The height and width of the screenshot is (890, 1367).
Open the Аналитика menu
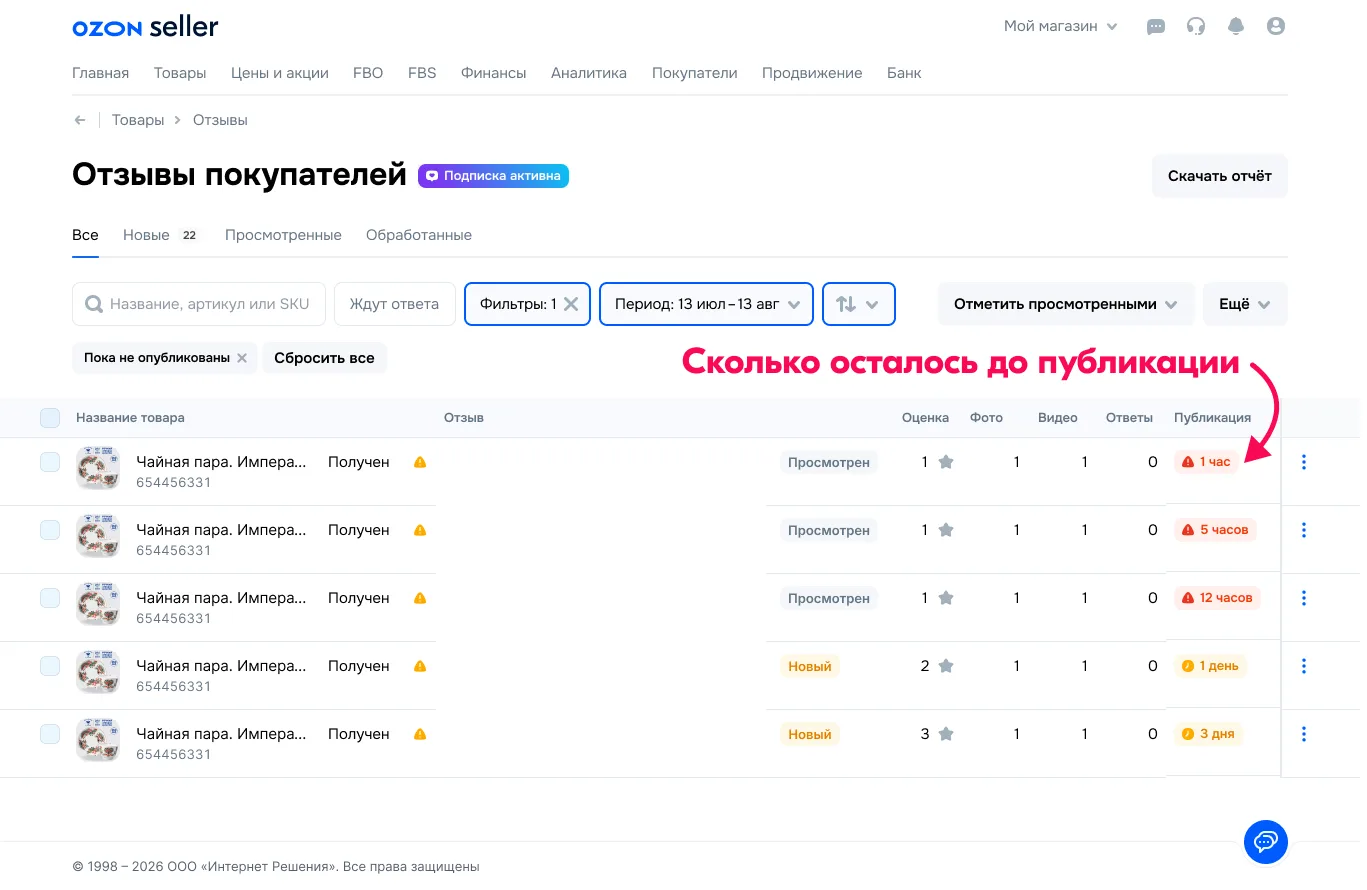589,73
